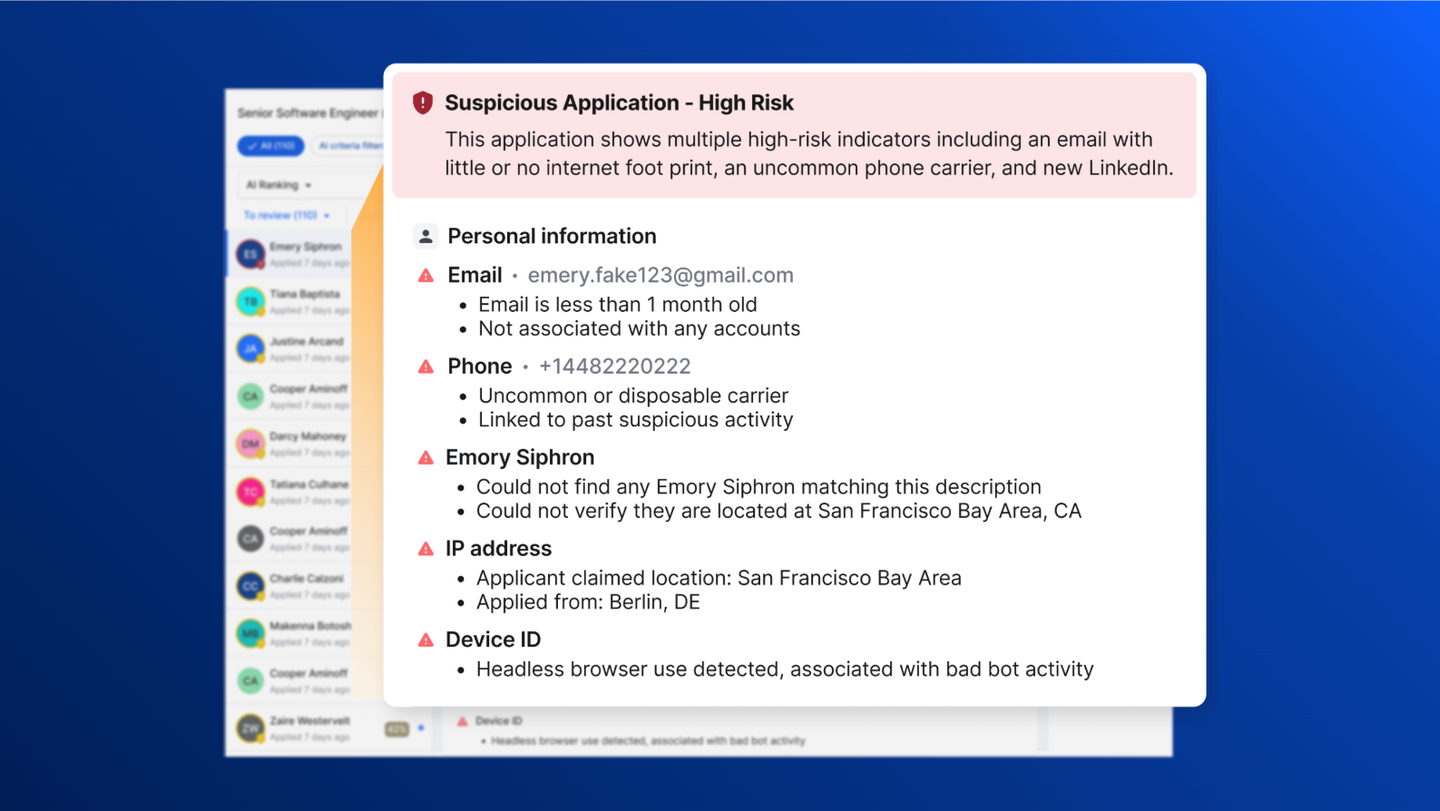The height and width of the screenshot is (811, 1440).
Task: Open candidate Zaire Westervelt in the list
Action: point(330,727)
